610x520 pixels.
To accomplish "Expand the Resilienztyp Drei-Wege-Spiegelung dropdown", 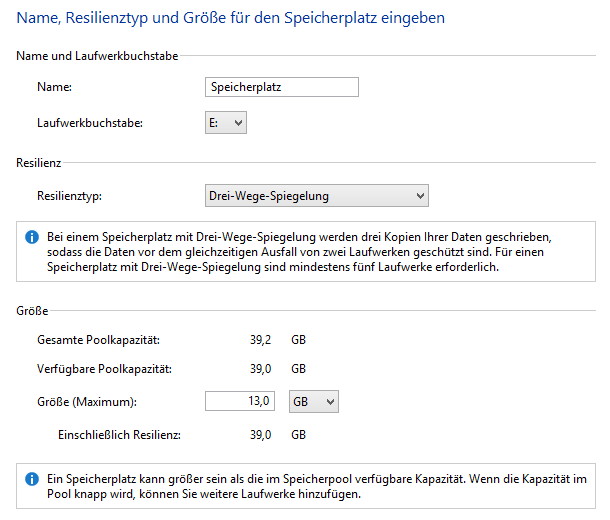I will tap(317, 196).
